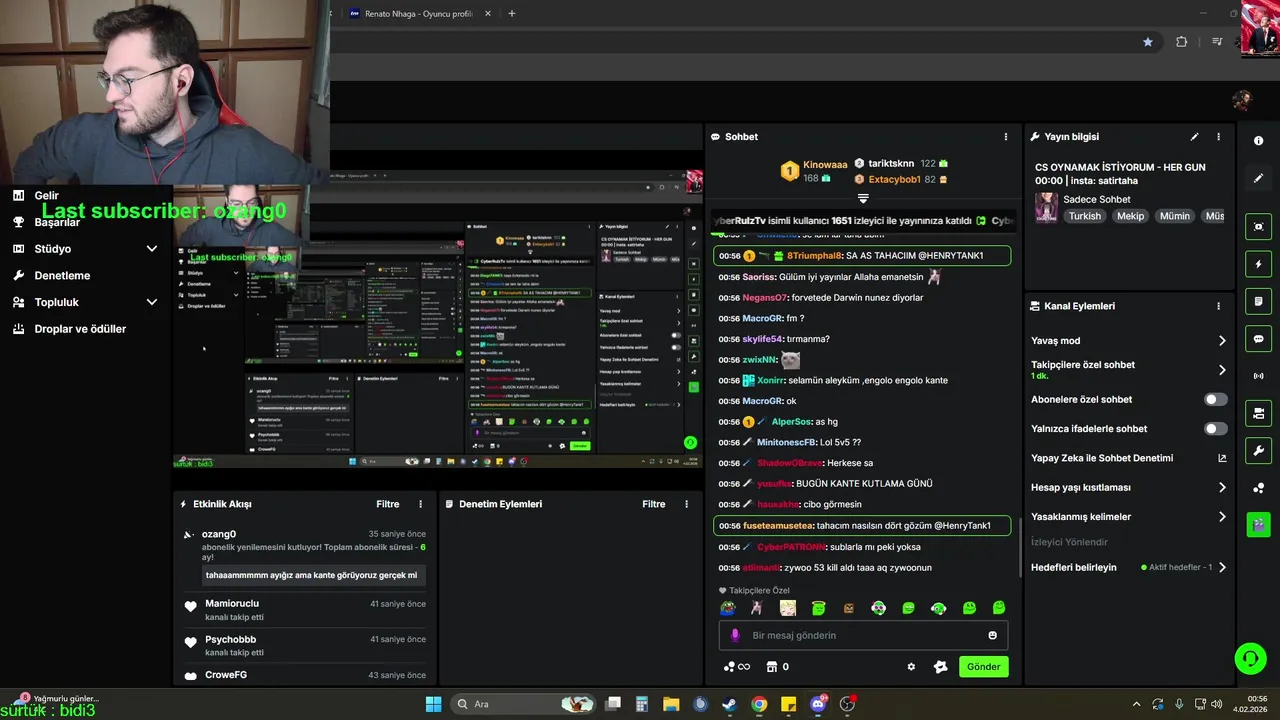Viewport: 1280px width, 720px height.
Task: Click the green Gönder button
Action: [983, 667]
